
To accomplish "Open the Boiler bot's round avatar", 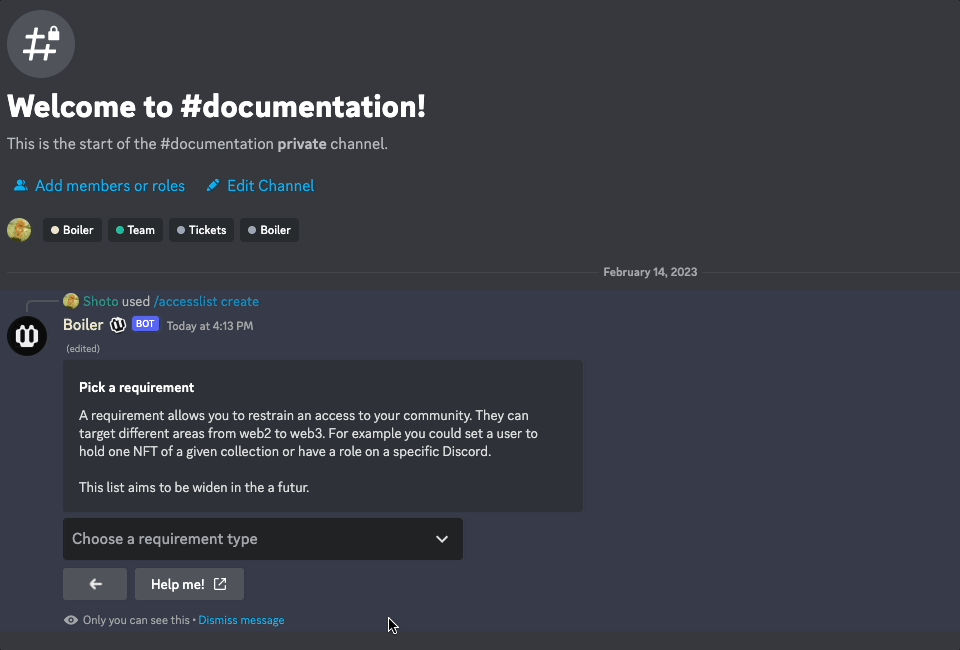I will pyautogui.click(x=27, y=336).
